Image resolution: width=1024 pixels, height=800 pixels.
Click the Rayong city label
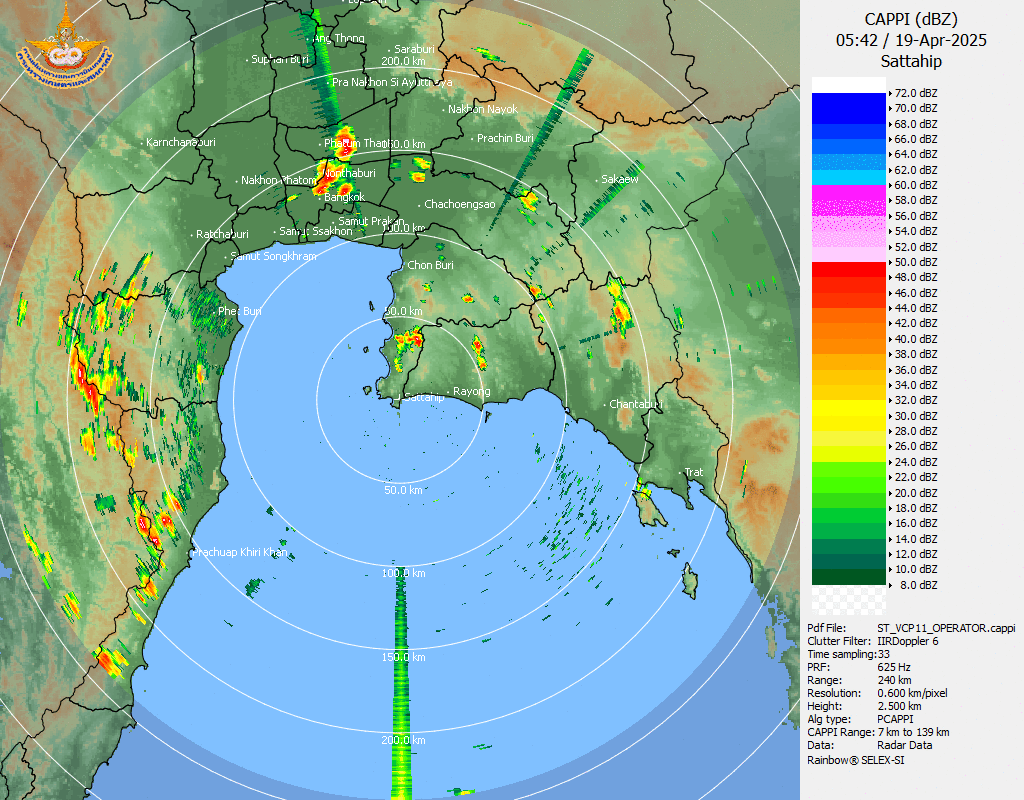pyautogui.click(x=472, y=391)
